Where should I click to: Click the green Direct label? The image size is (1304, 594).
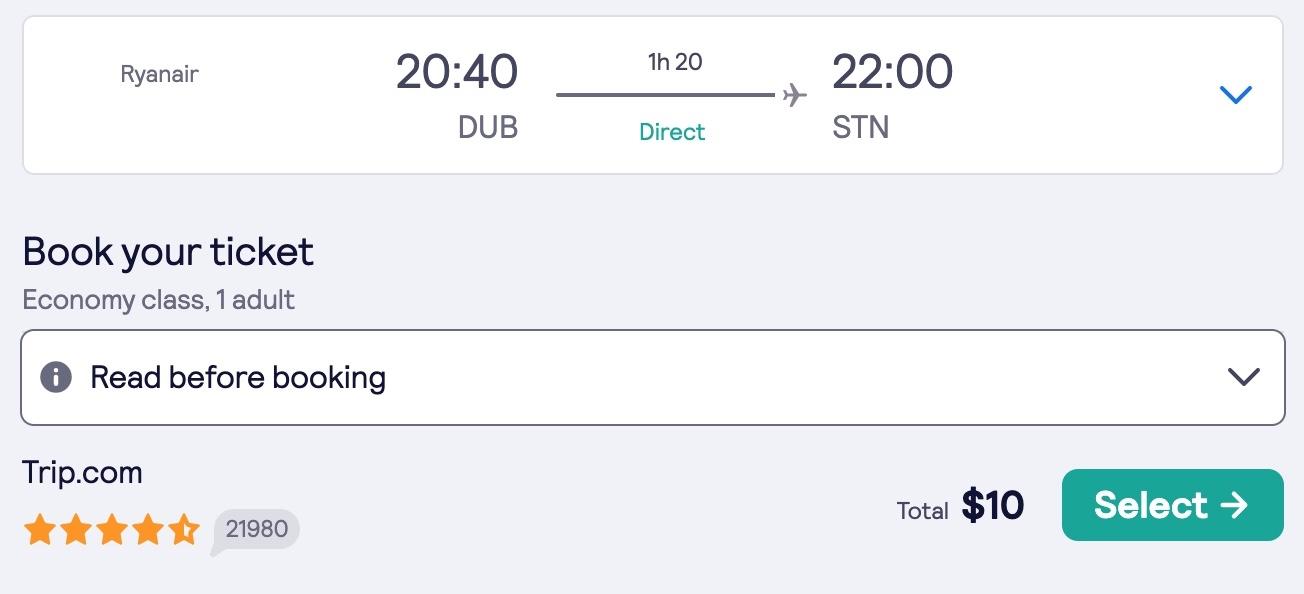(672, 132)
